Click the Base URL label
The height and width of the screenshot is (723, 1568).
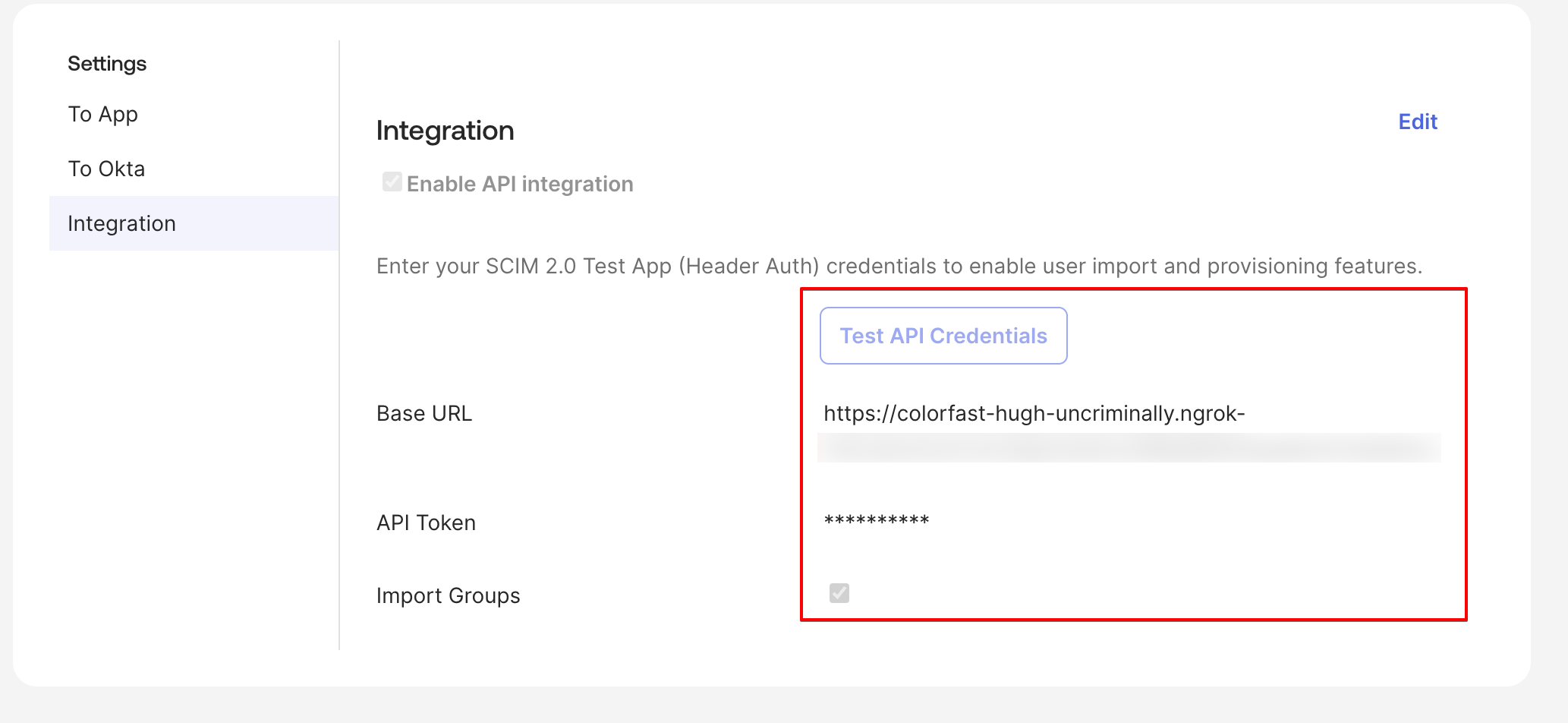click(x=424, y=413)
